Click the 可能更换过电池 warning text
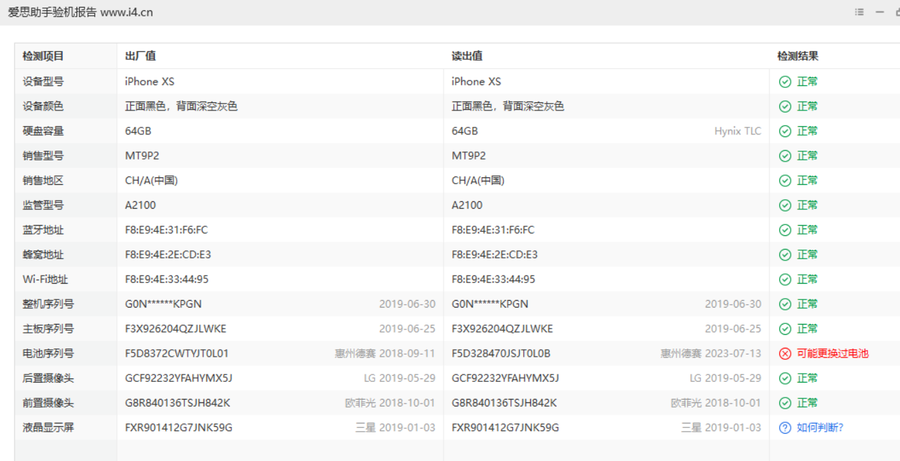 [x=832, y=353]
